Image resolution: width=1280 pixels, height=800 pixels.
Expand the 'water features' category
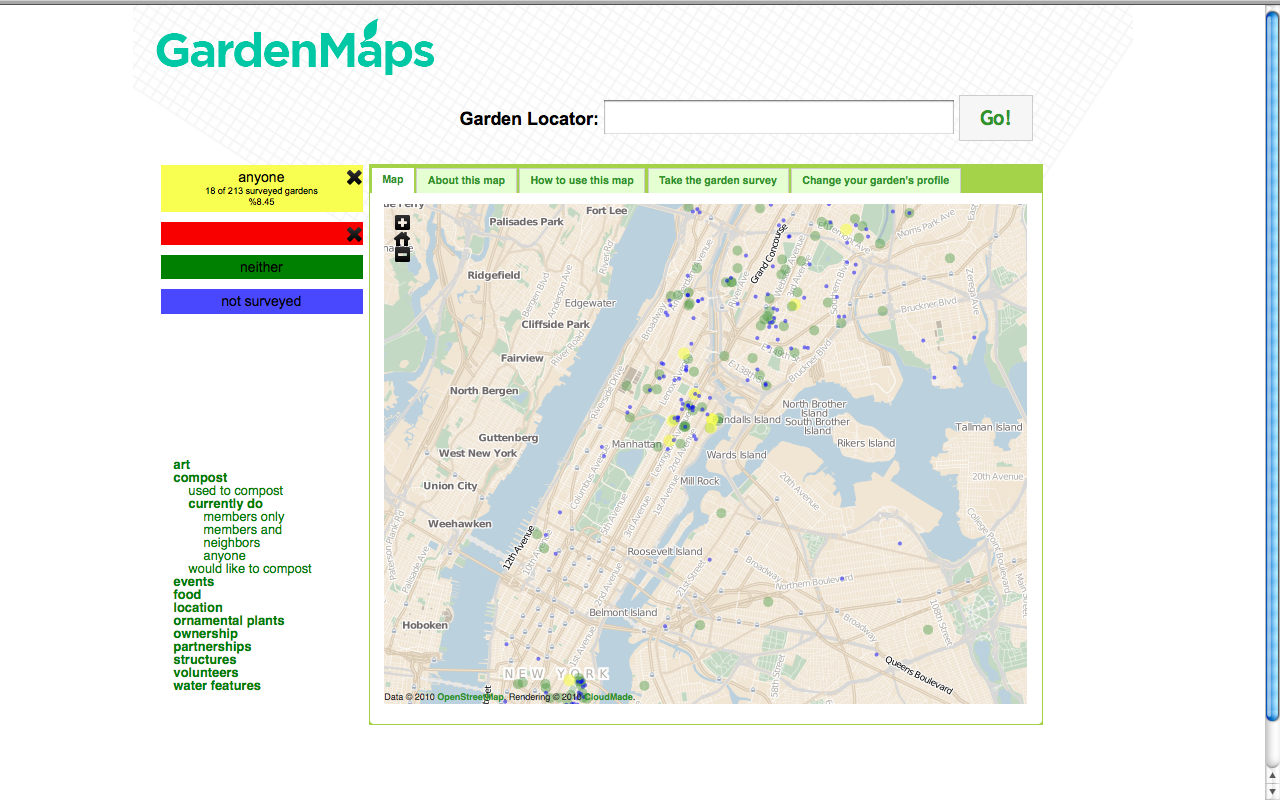point(216,686)
